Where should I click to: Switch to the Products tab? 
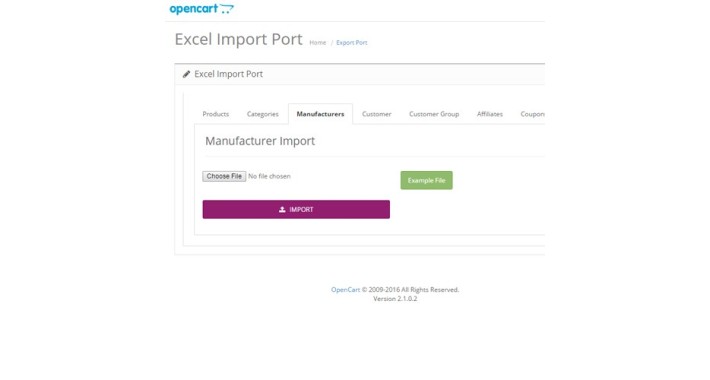click(216, 114)
